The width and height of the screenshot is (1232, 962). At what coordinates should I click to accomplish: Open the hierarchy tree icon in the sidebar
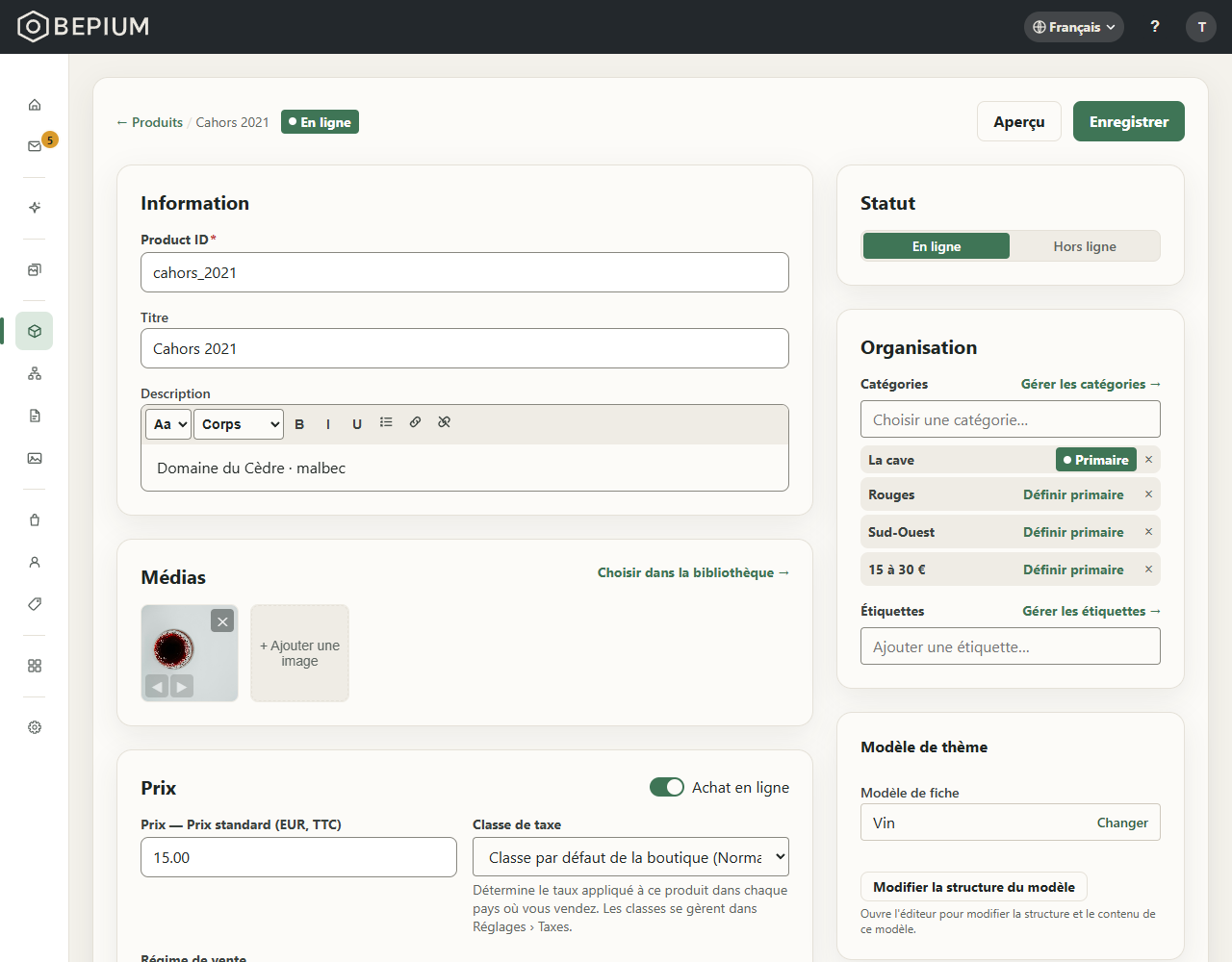point(35,373)
